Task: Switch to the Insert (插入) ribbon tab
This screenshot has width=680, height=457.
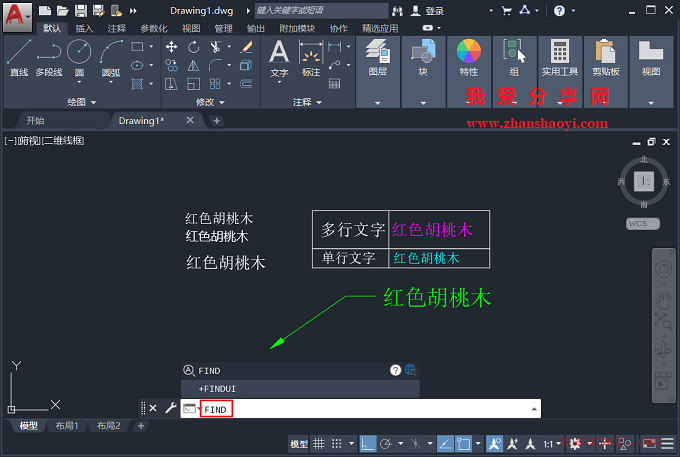Action: pyautogui.click(x=84, y=29)
